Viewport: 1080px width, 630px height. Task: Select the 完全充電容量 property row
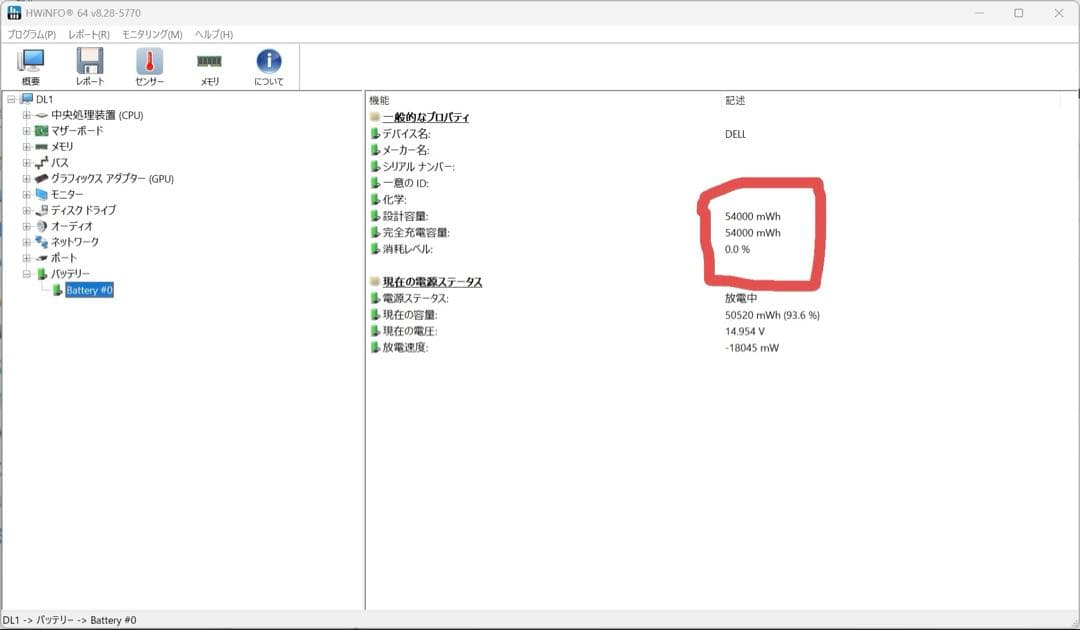(416, 232)
